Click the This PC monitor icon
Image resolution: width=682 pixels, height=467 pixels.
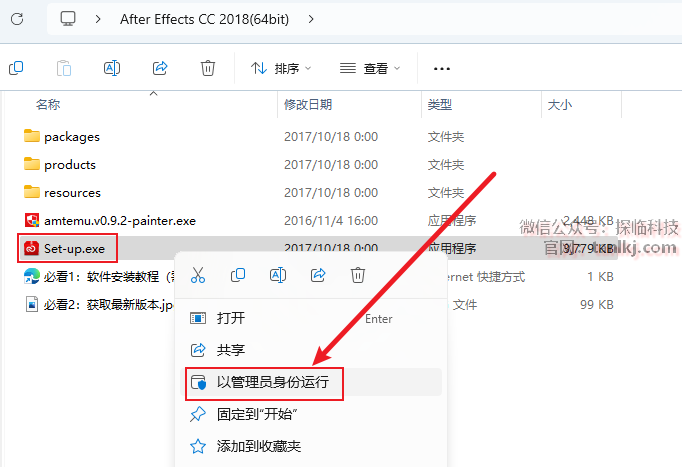(x=67, y=19)
